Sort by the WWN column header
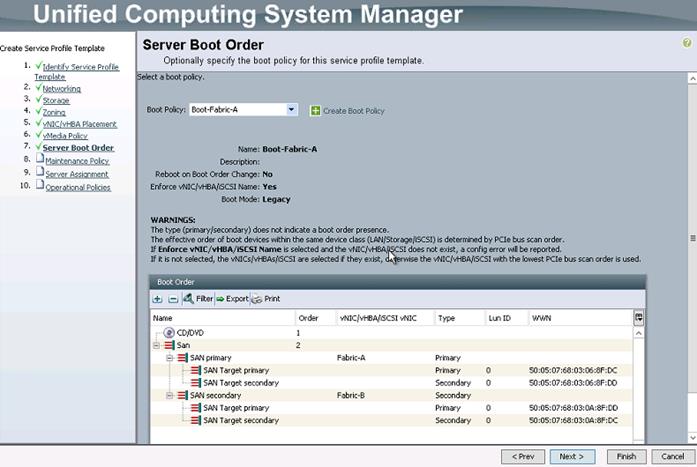The image size is (697, 467). tap(581, 318)
